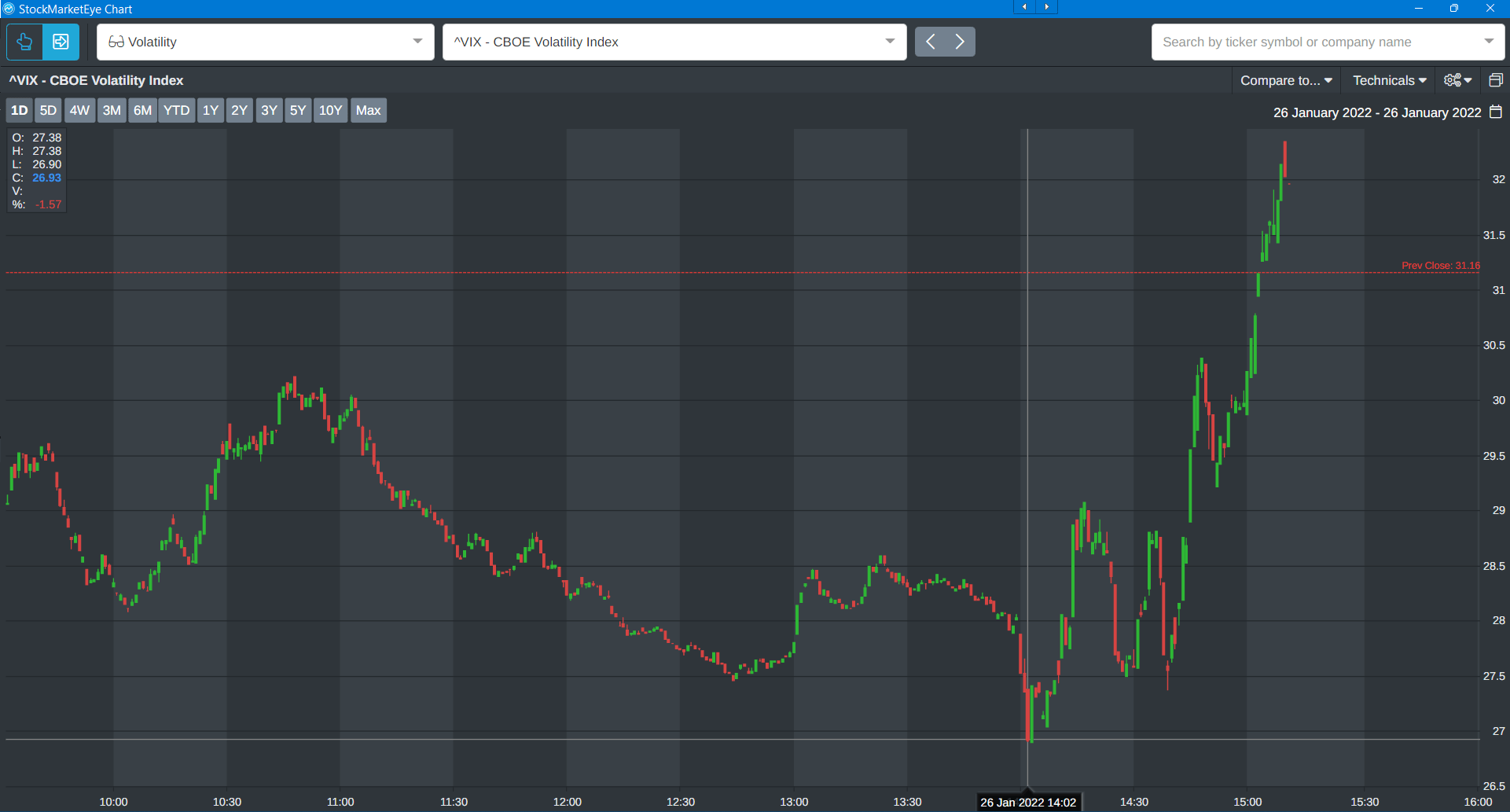Screen dimensions: 1510x812
Task: Click the StockMarketEye app icon in title bar
Action: (x=9, y=9)
